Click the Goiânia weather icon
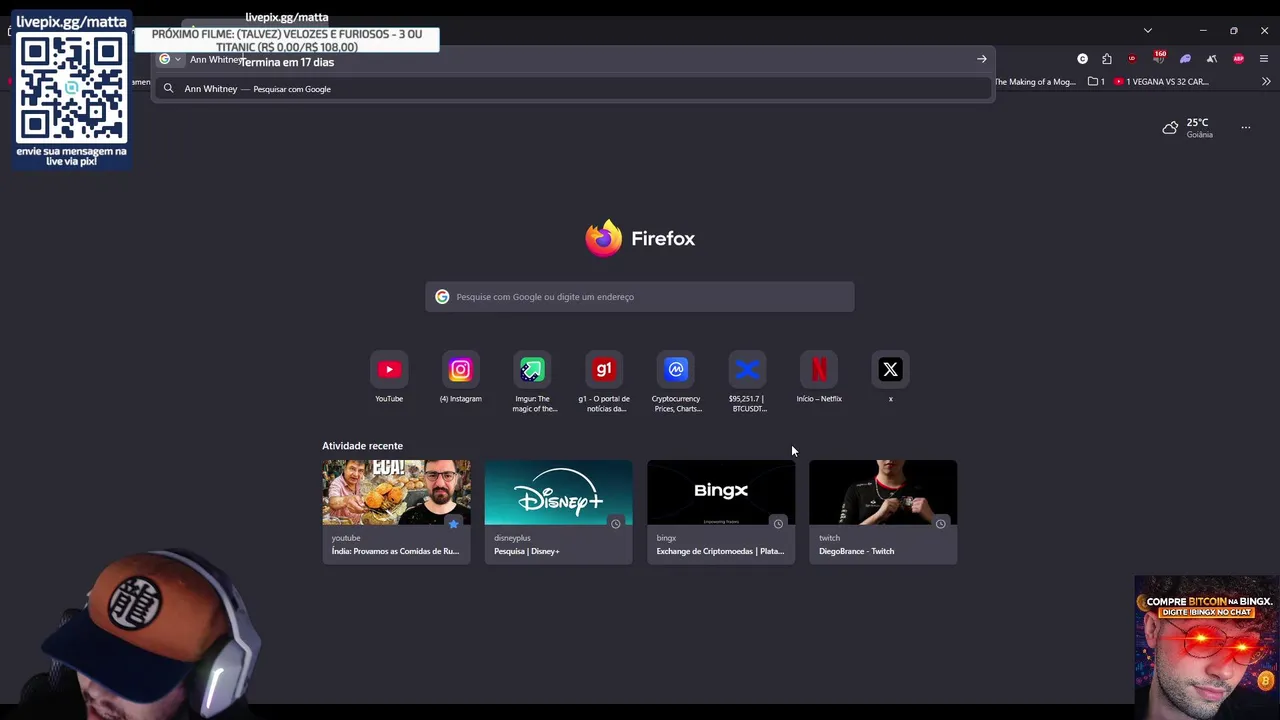1280x720 pixels. pos(1170,128)
